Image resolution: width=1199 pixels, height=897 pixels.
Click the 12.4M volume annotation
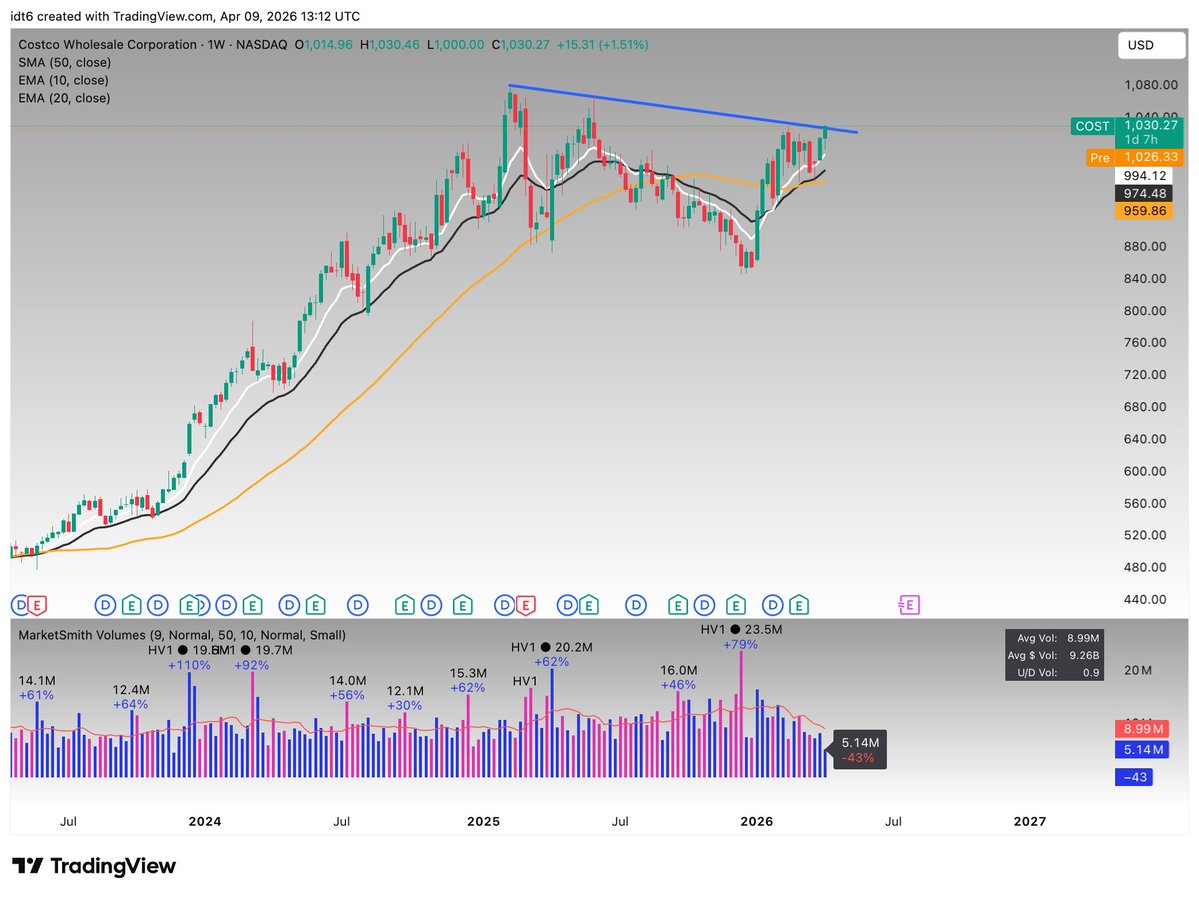[131, 690]
